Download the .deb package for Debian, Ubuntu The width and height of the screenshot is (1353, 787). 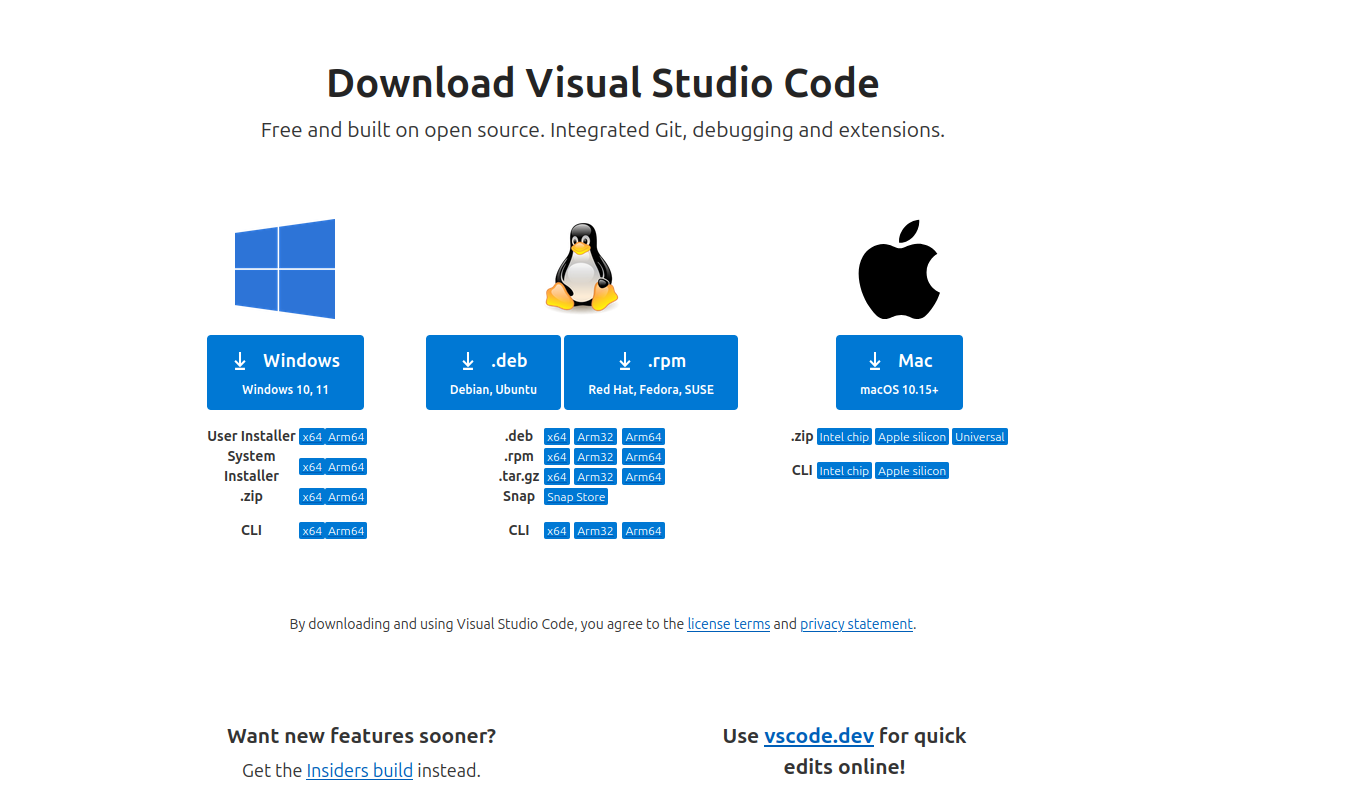[493, 372]
